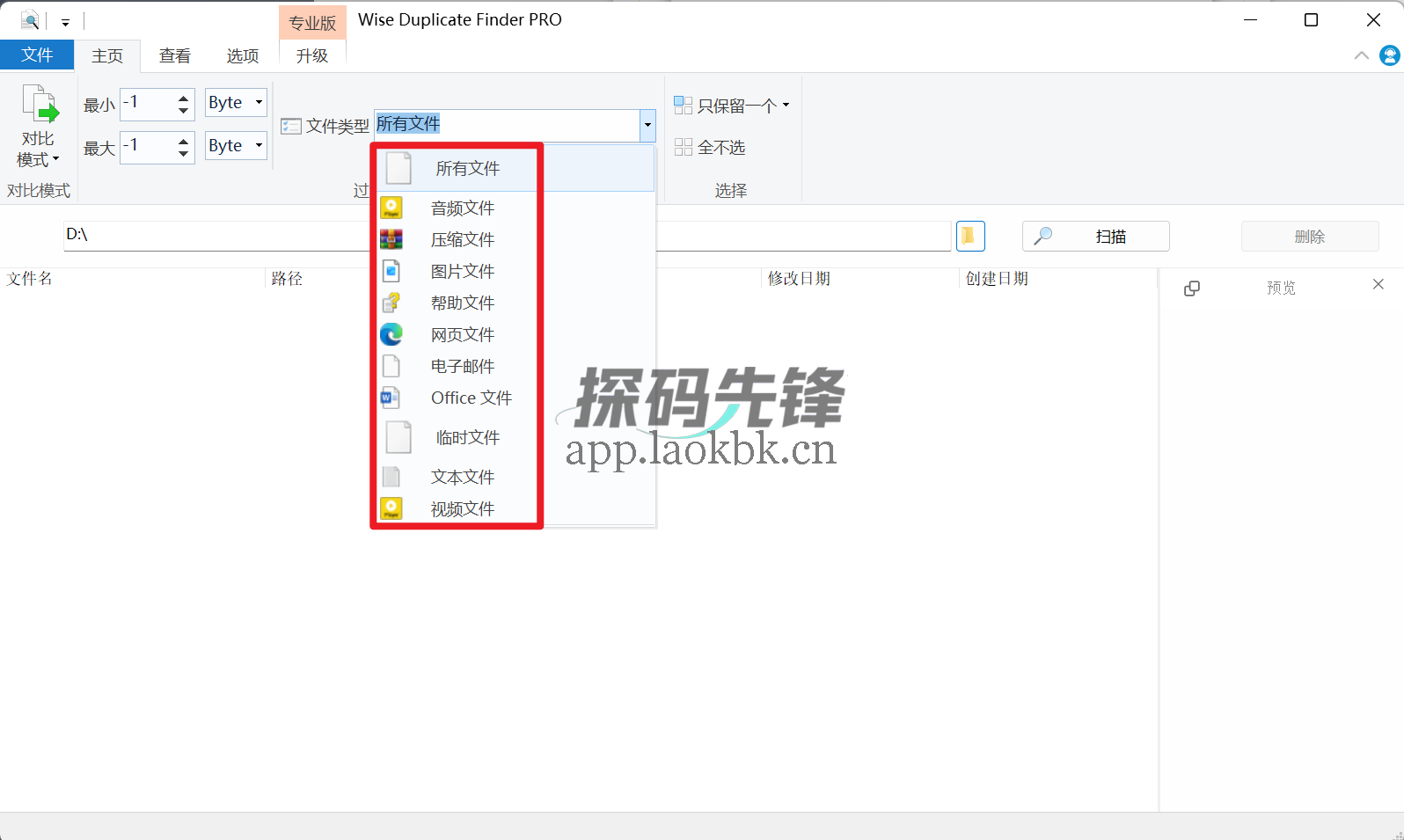The width and height of the screenshot is (1404, 840).
Task: Choose 网页文件 from the file type list
Action: [x=516, y=334]
